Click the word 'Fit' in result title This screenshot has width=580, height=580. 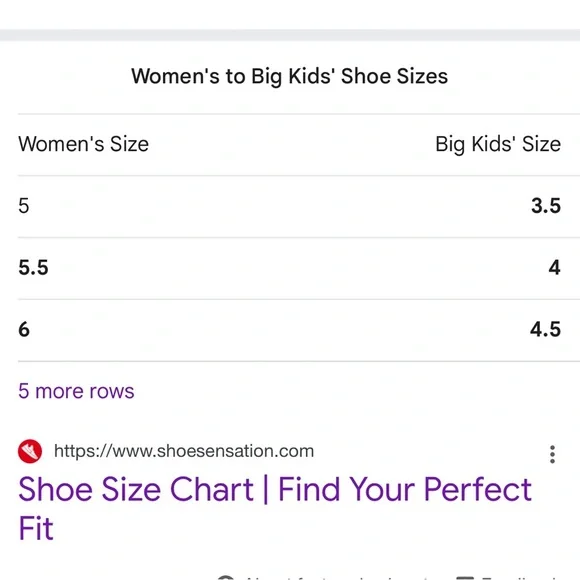click(x=36, y=528)
